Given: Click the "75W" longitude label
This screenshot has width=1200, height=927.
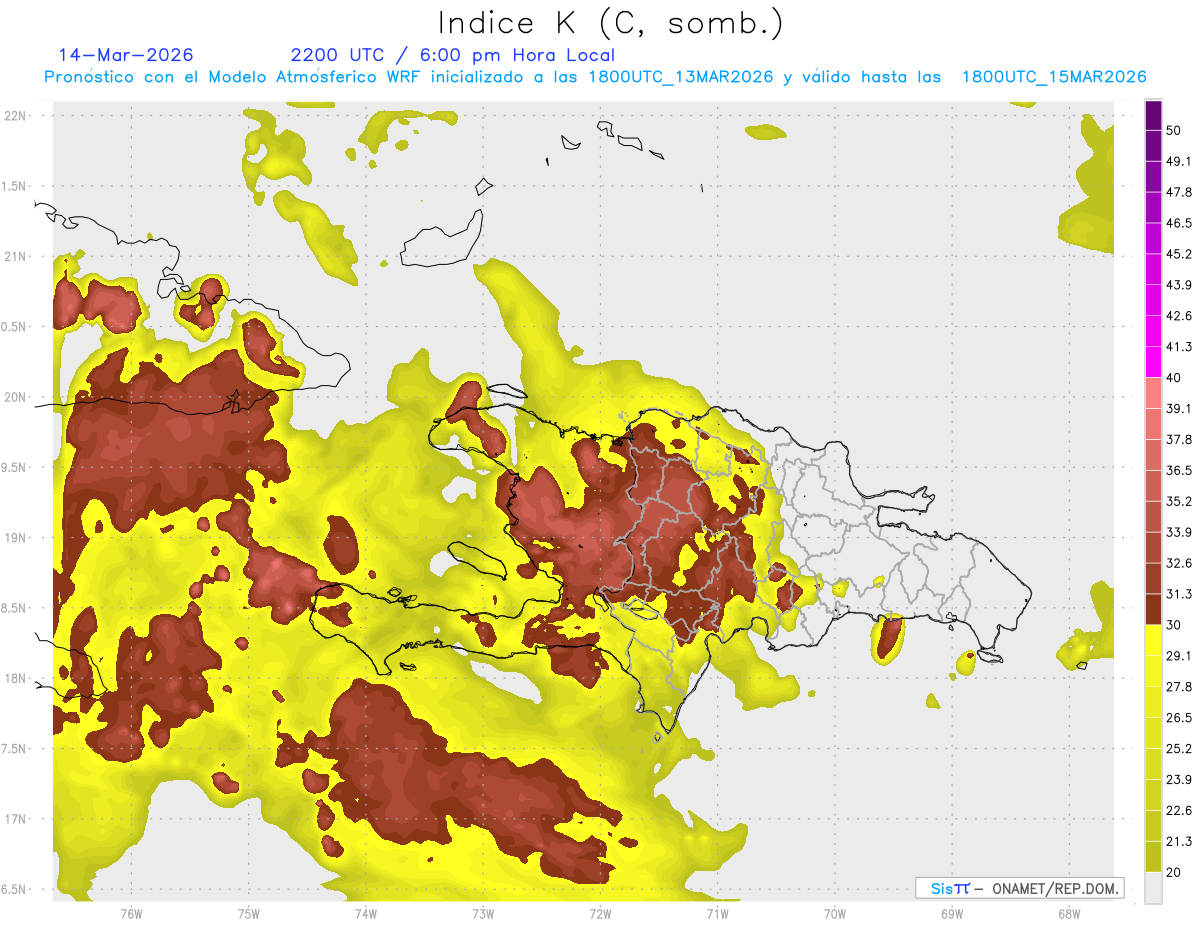Looking at the screenshot, I should click(249, 913).
